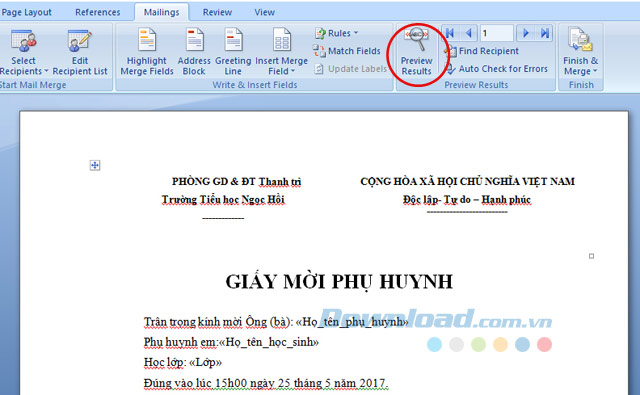Click the line Đúng vào lúc 15h00
This screenshot has height=395, width=640.
(x=266, y=383)
